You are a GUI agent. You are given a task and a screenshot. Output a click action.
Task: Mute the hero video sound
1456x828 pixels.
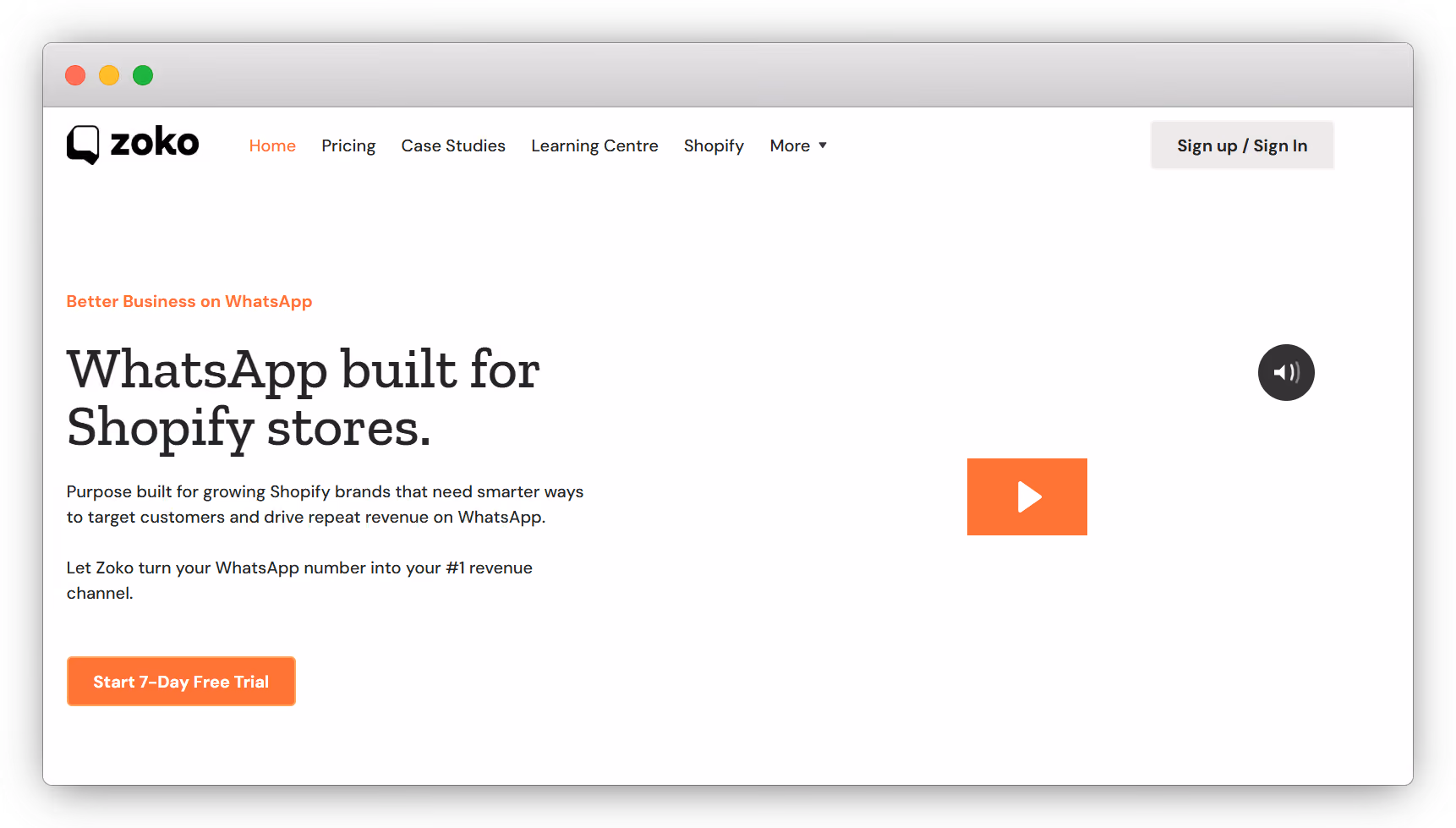[x=1286, y=372]
